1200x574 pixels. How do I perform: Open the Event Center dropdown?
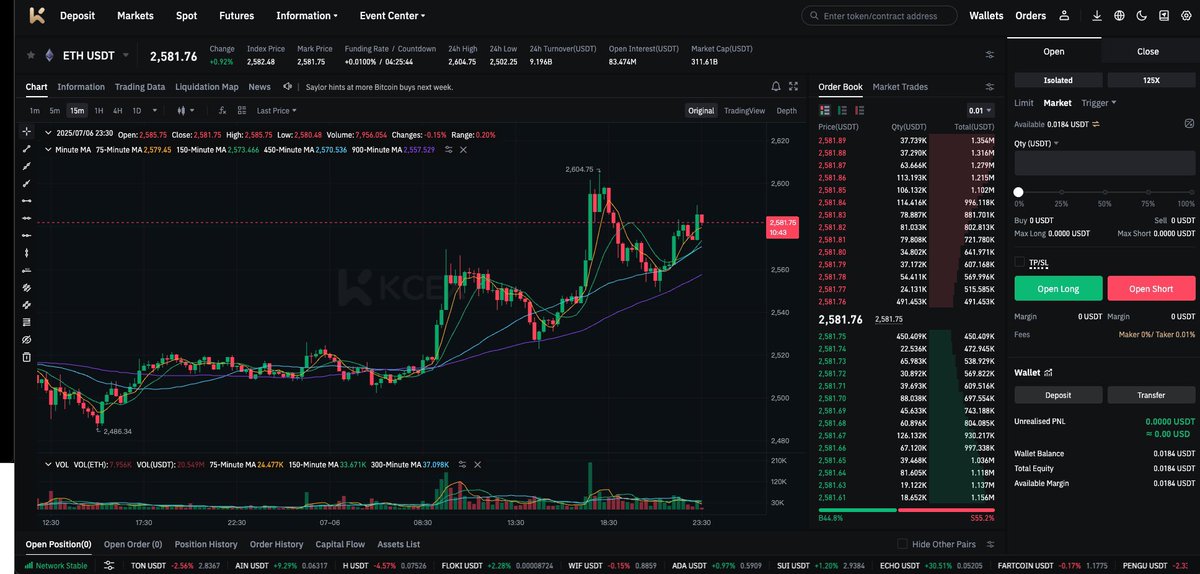point(393,16)
